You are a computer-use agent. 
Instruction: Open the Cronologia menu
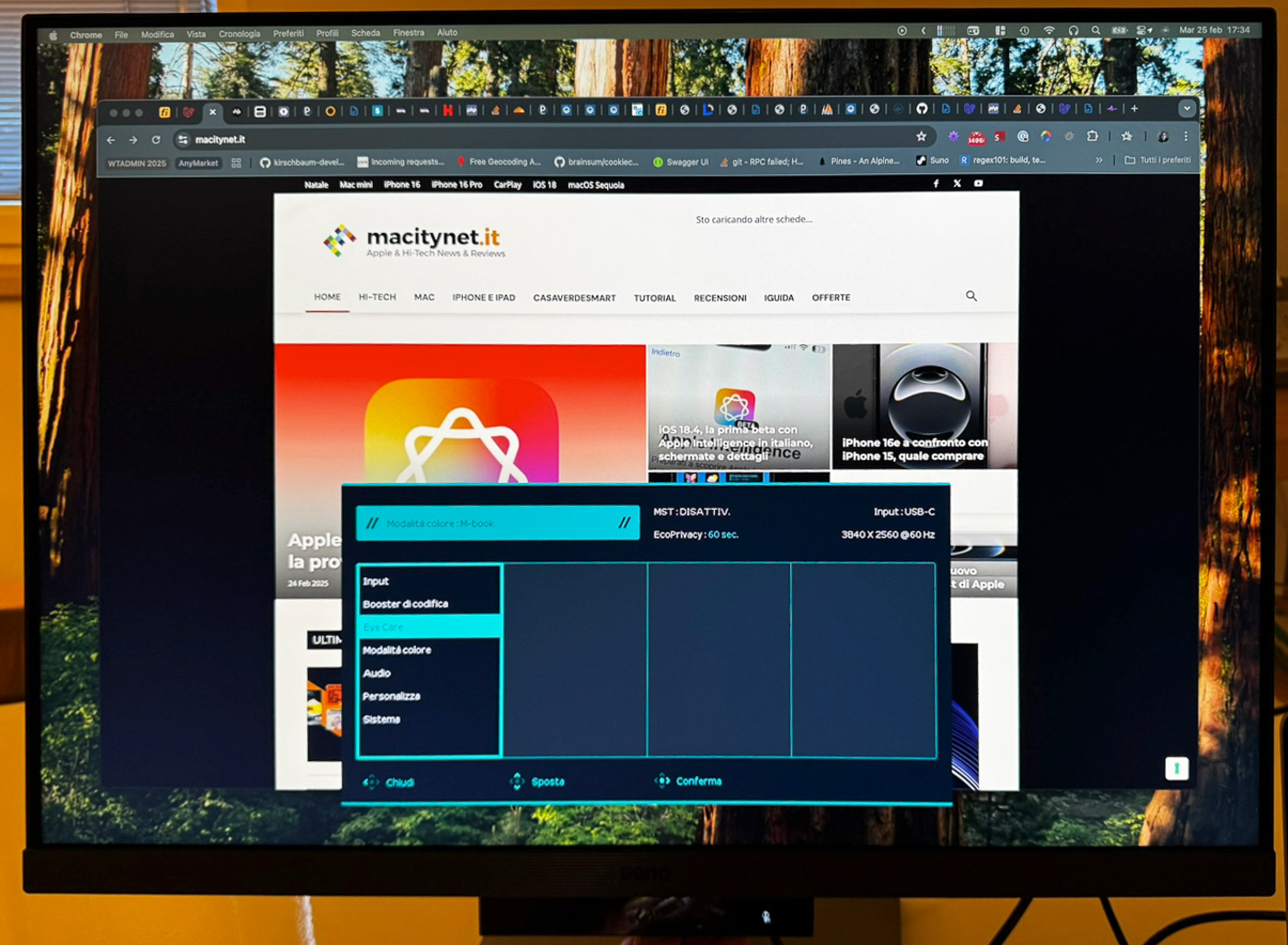[239, 34]
